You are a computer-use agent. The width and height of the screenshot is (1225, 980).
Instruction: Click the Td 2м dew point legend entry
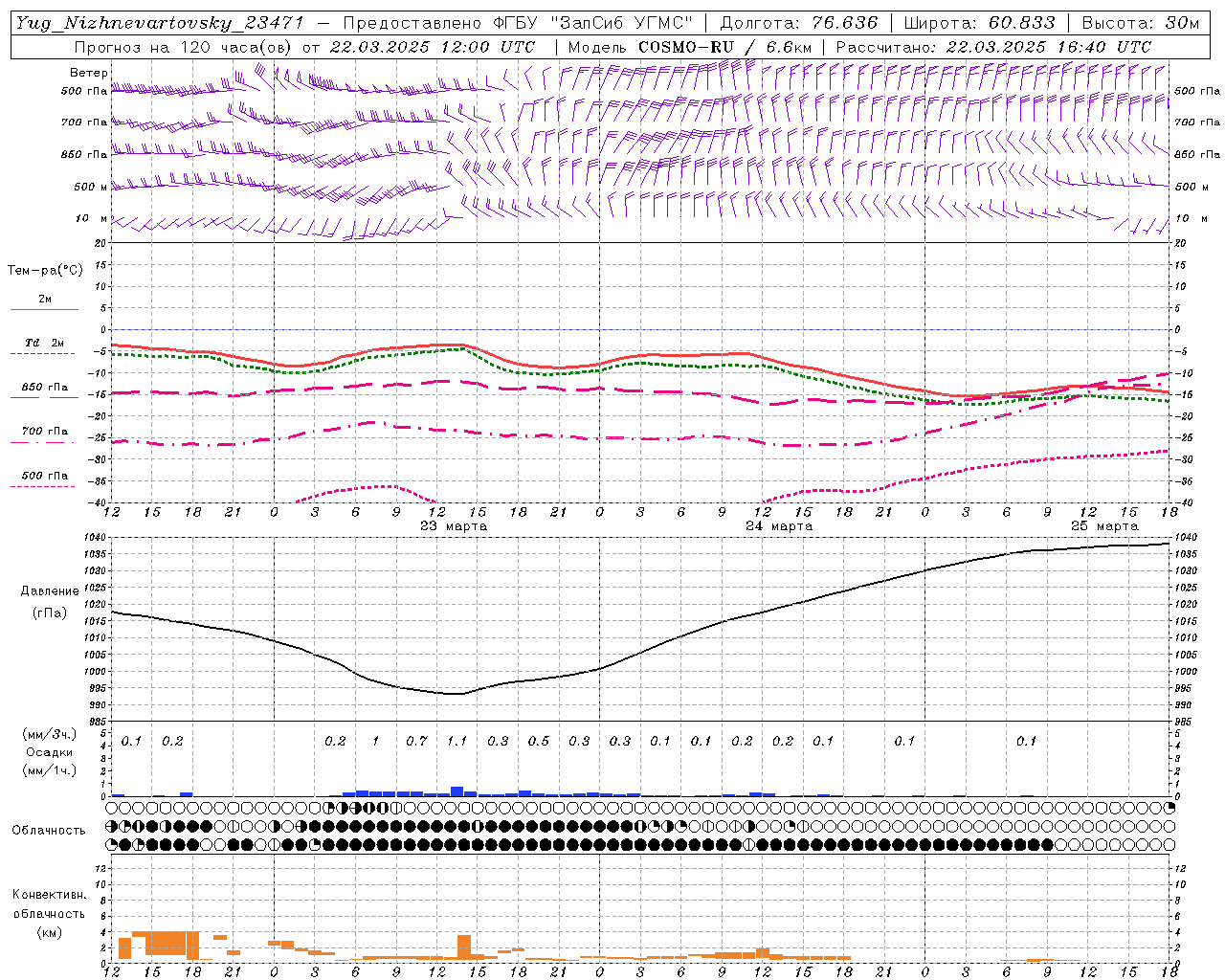pyautogui.click(x=45, y=343)
